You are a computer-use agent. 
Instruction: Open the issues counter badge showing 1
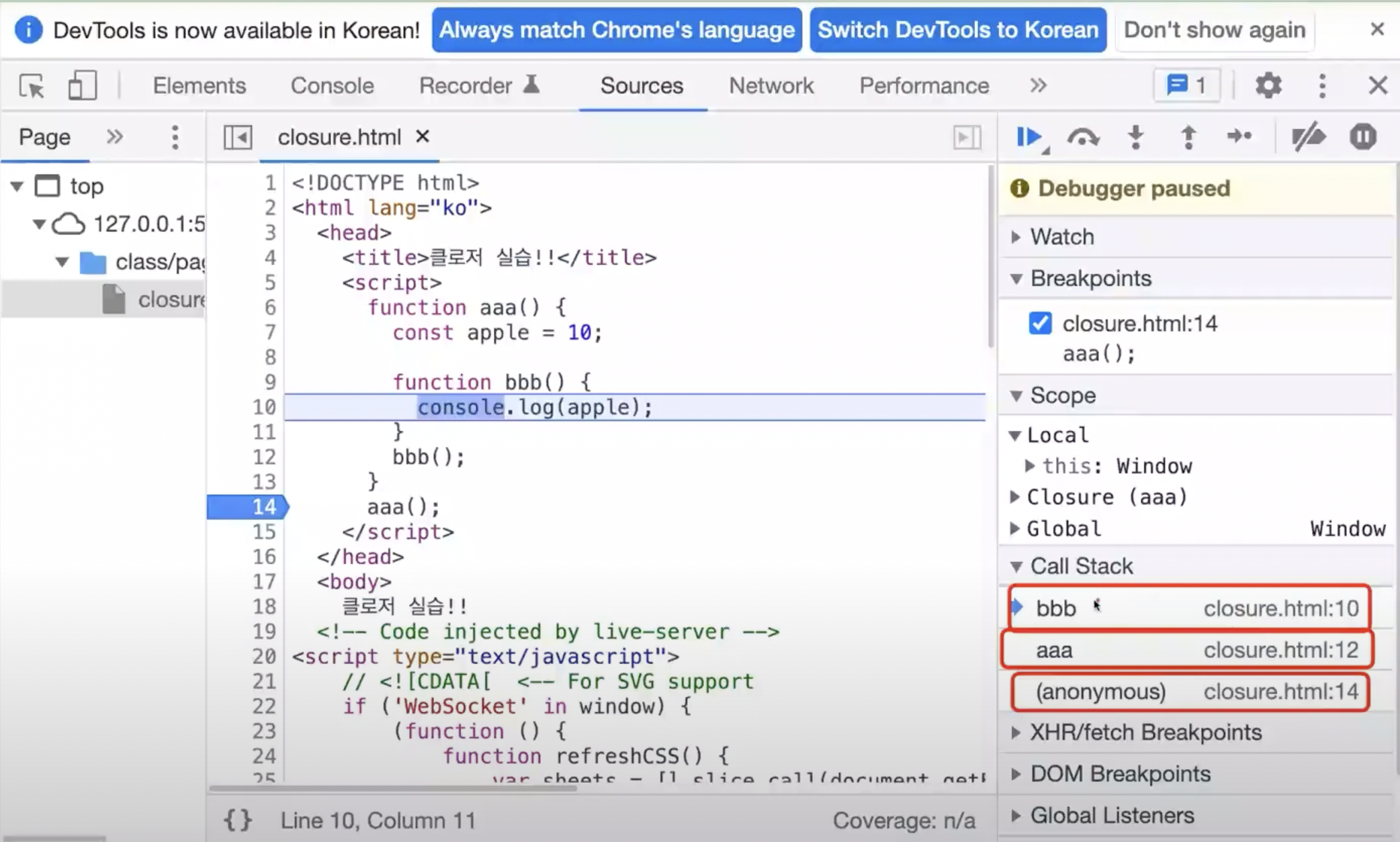pos(1186,86)
